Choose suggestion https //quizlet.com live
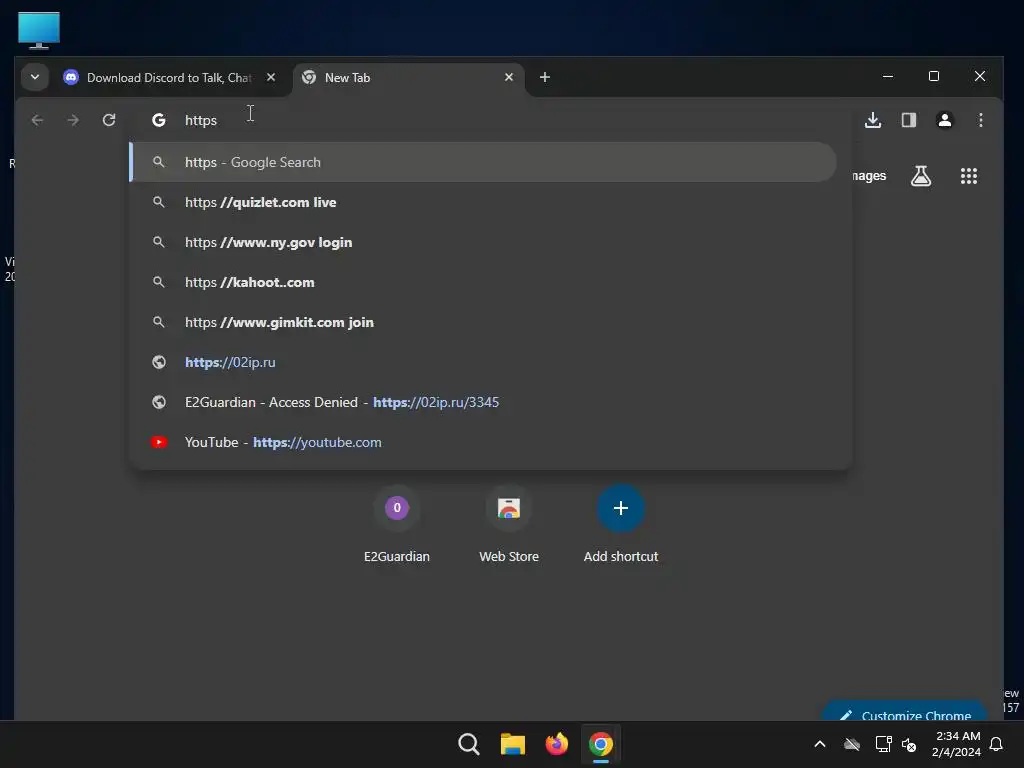The width and height of the screenshot is (1024, 768). coord(483,202)
